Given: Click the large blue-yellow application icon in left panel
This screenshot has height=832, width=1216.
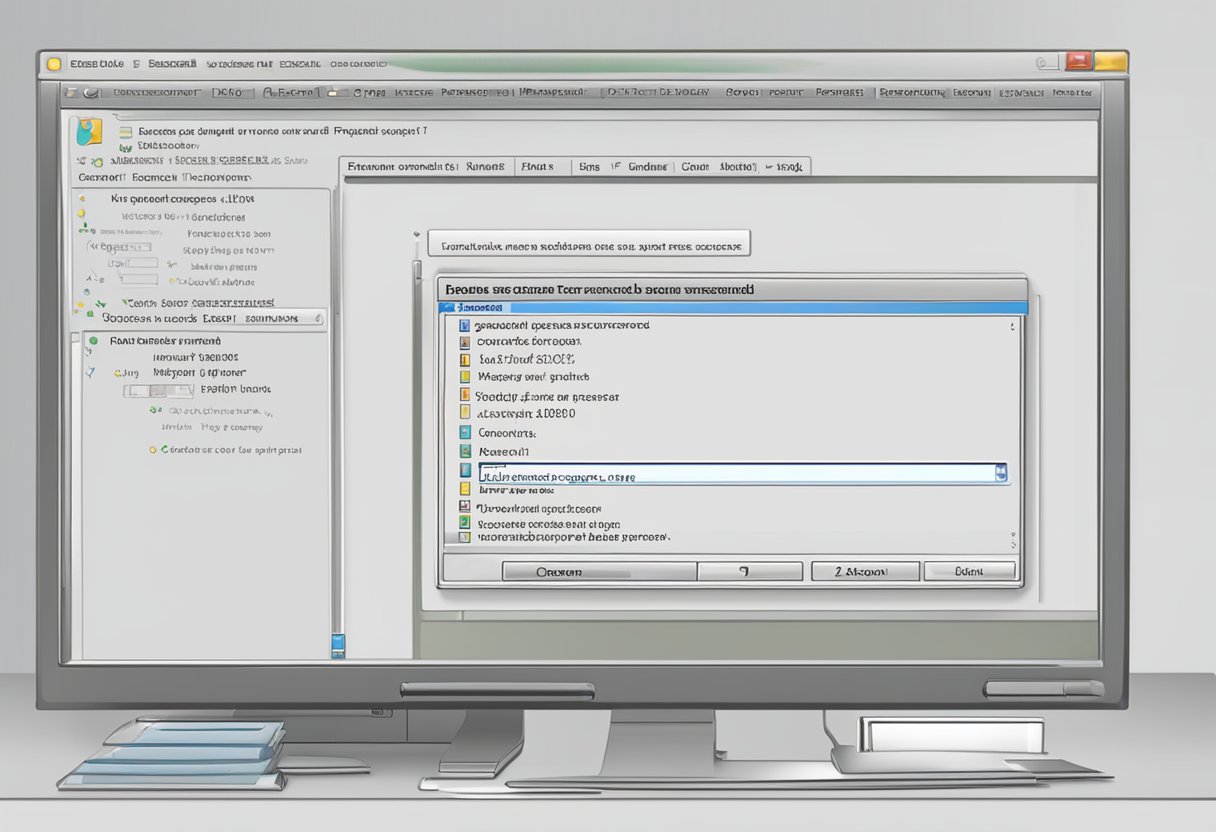Looking at the screenshot, I should coord(89,131).
